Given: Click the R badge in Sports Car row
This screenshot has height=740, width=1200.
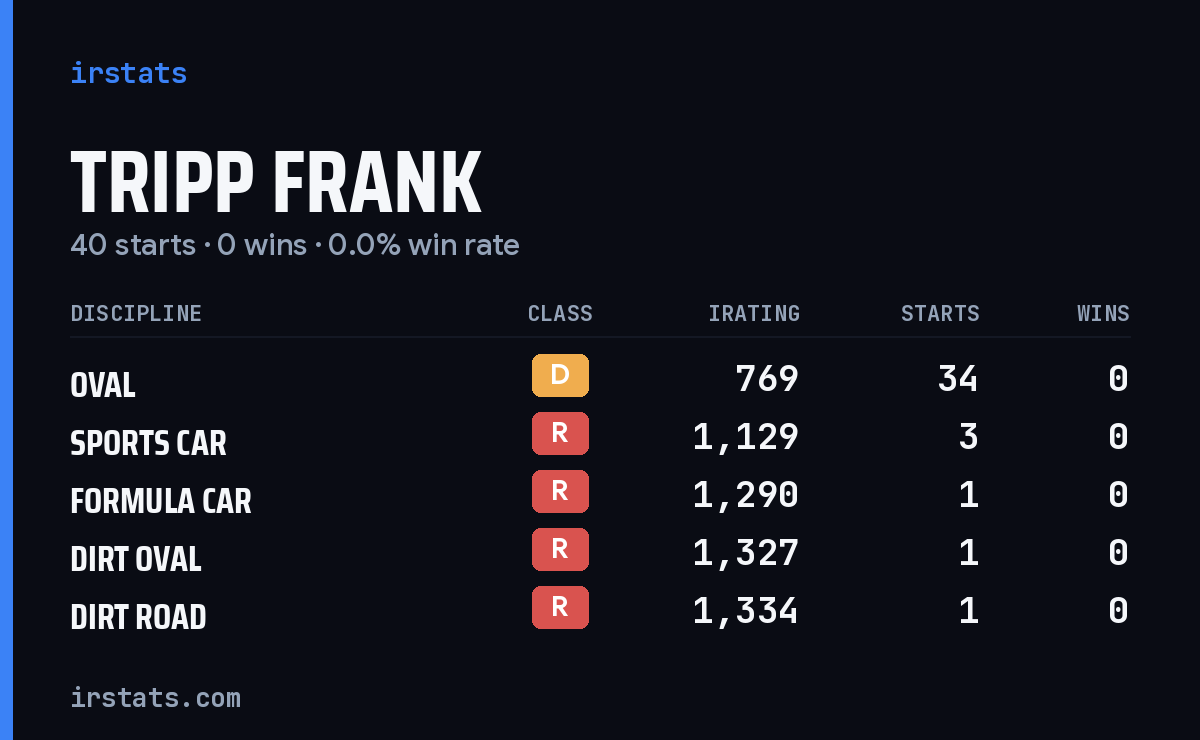Looking at the screenshot, I should pyautogui.click(x=560, y=434).
